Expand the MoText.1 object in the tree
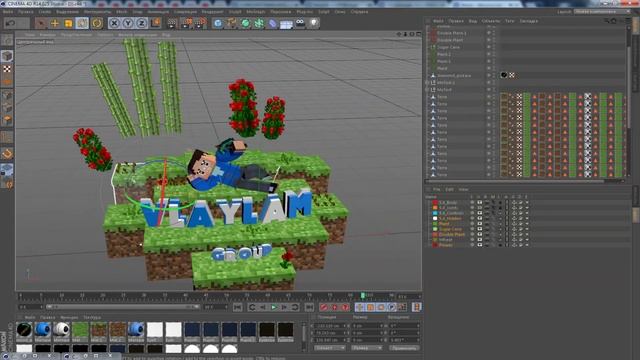Image resolution: width=640 pixels, height=360 pixels. 427,82
